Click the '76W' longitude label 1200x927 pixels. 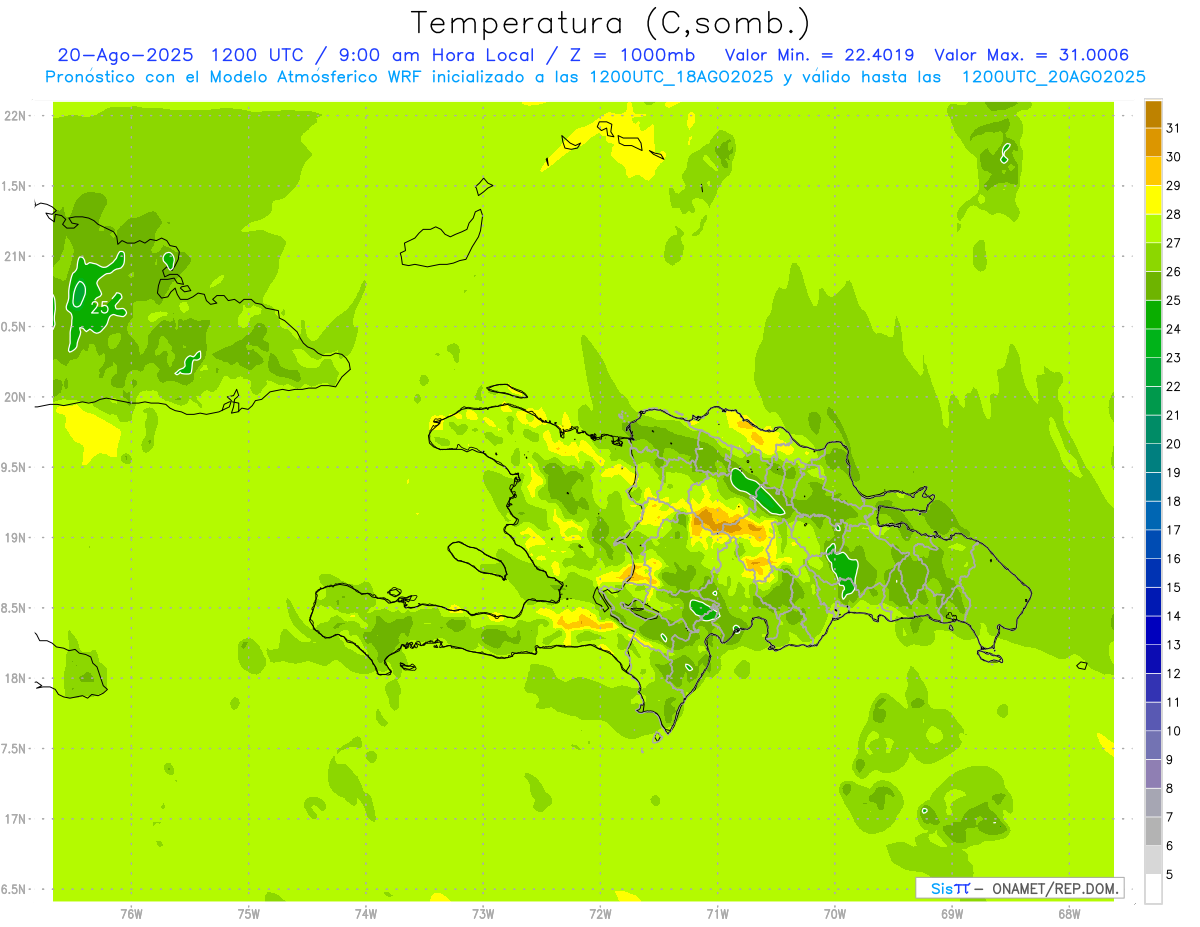coord(131,914)
